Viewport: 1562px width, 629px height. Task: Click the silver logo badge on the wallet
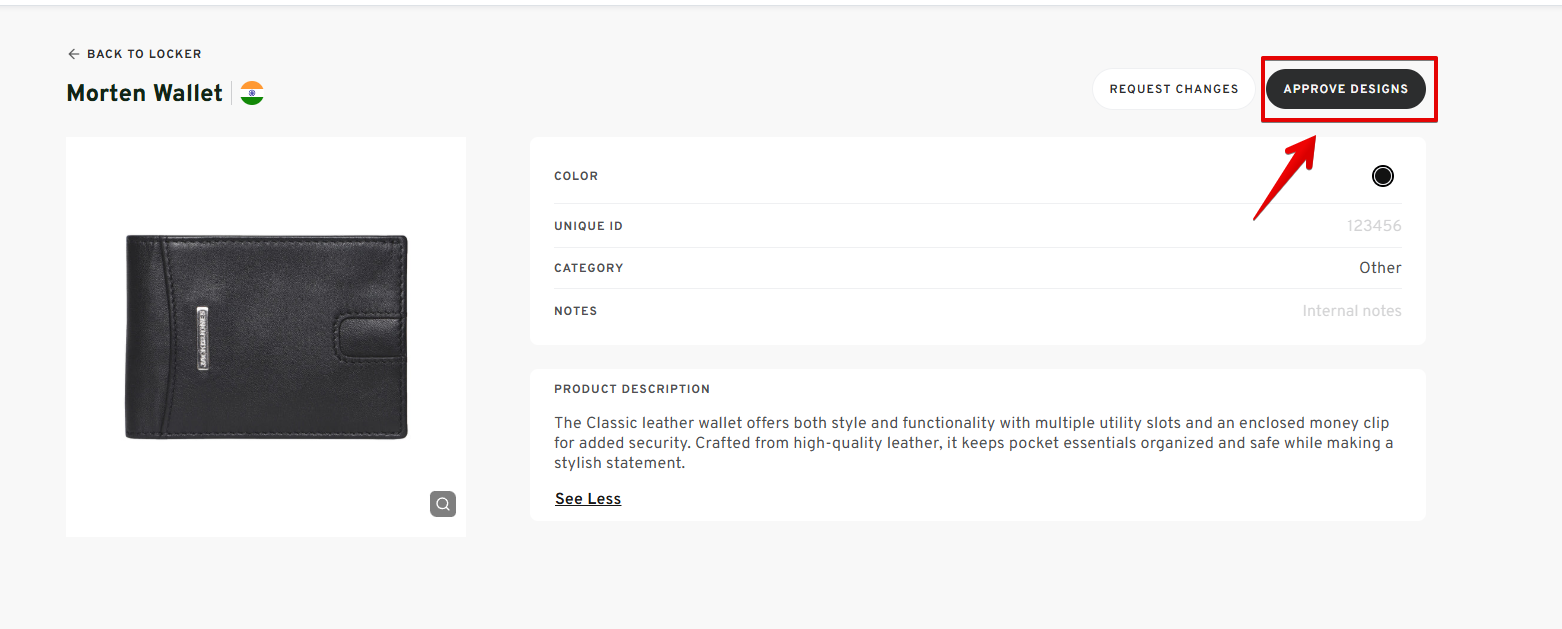coord(203,339)
